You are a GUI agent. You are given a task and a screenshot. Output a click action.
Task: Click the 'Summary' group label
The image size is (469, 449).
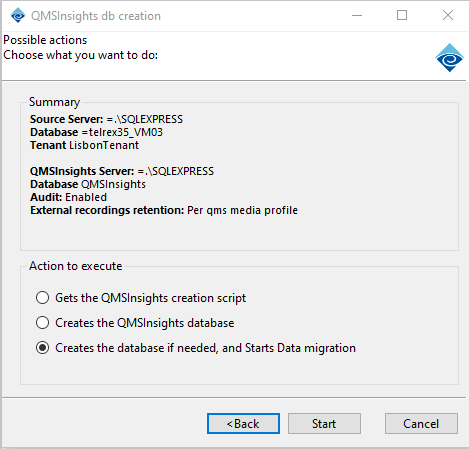point(54,102)
